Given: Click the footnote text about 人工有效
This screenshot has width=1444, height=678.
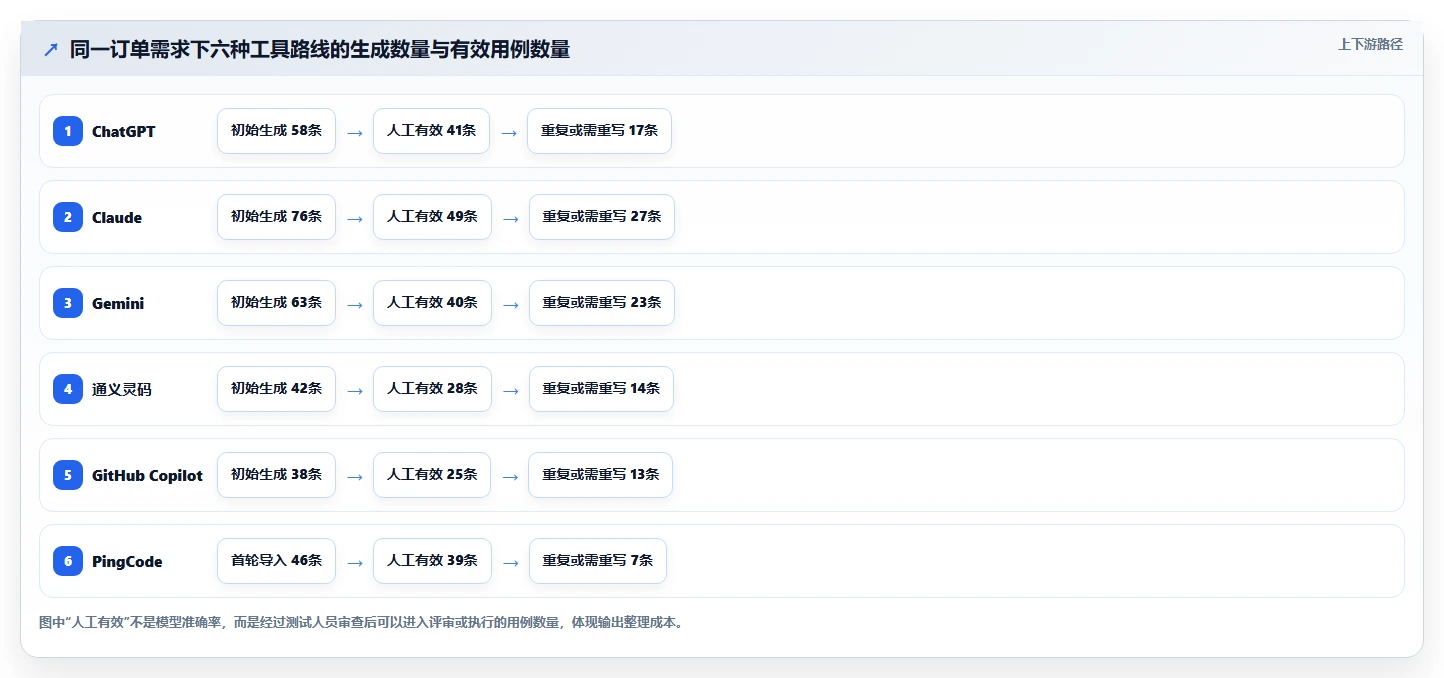Looking at the screenshot, I should click(x=361, y=622).
